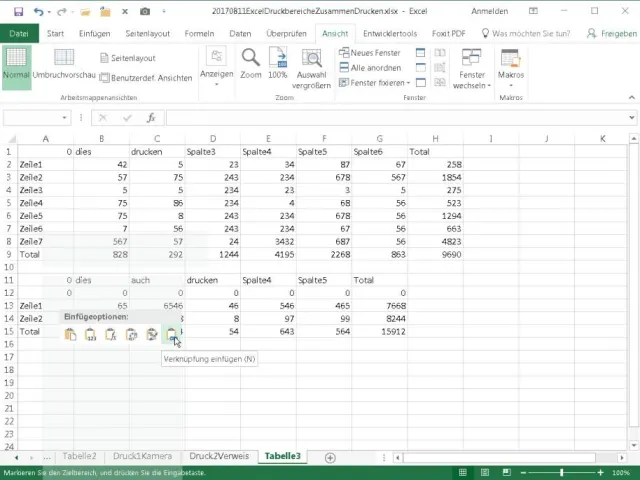The width and height of the screenshot is (640, 480).
Task: Open the Formeln ribbon tab
Action: 199,33
